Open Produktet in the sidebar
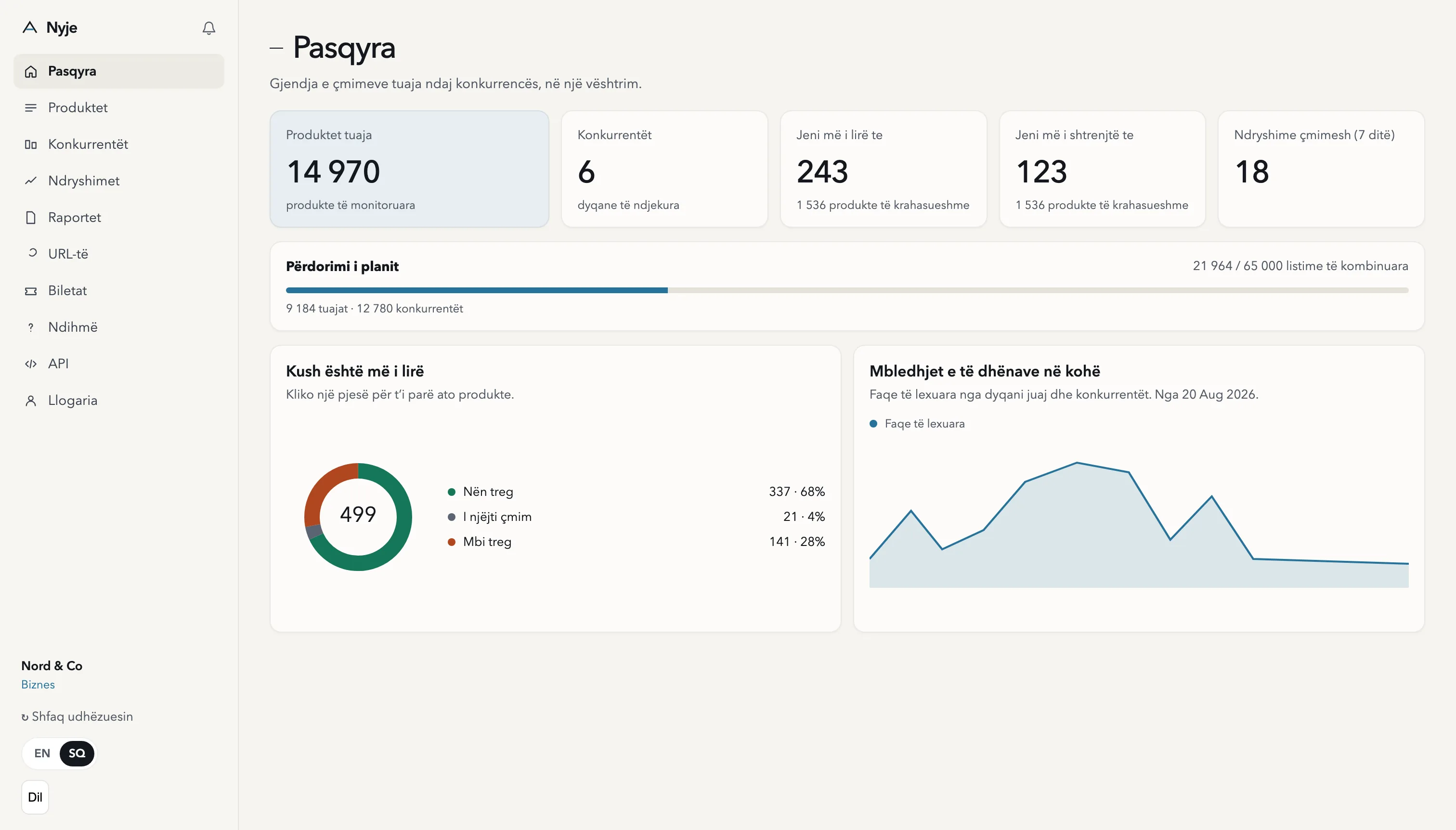 click(118, 108)
